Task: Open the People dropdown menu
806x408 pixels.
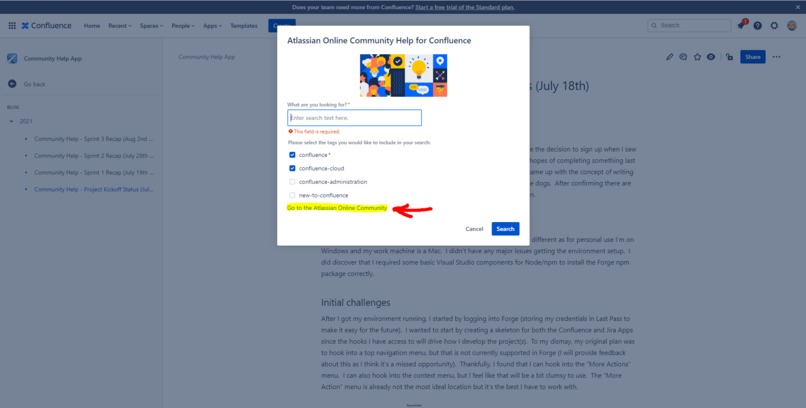Action: point(183,26)
